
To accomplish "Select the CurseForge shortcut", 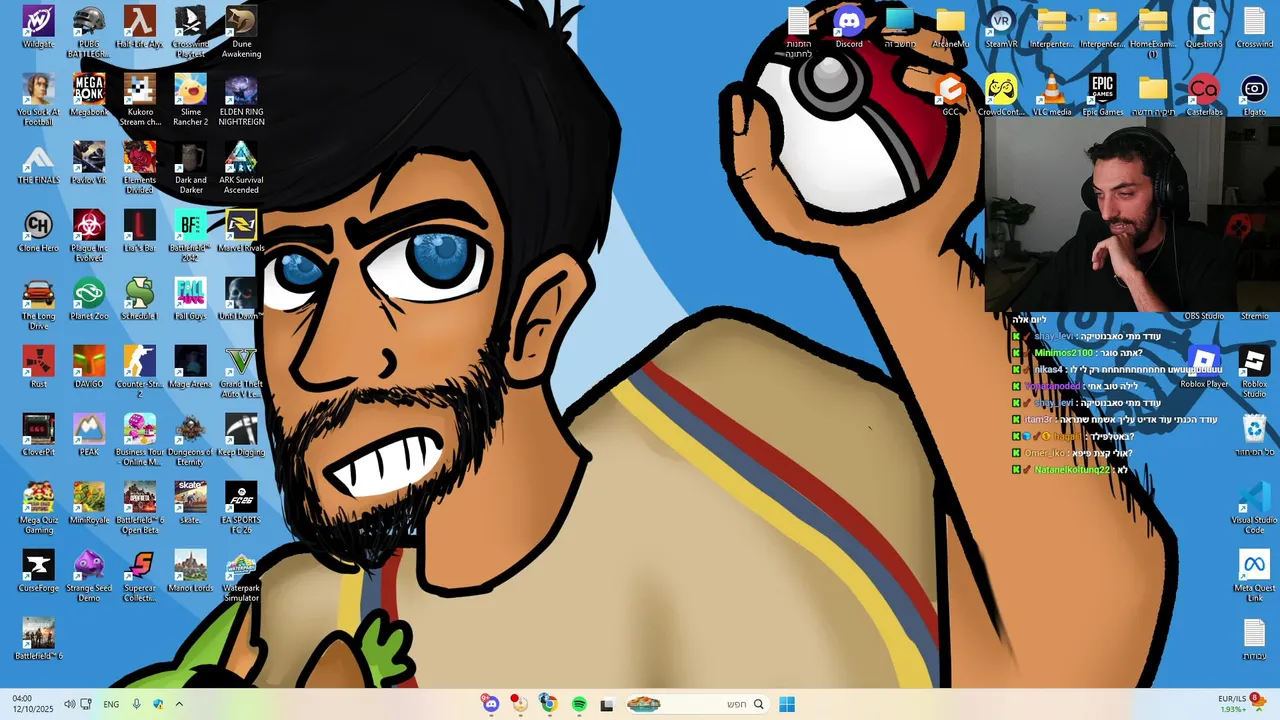I will (38, 571).
